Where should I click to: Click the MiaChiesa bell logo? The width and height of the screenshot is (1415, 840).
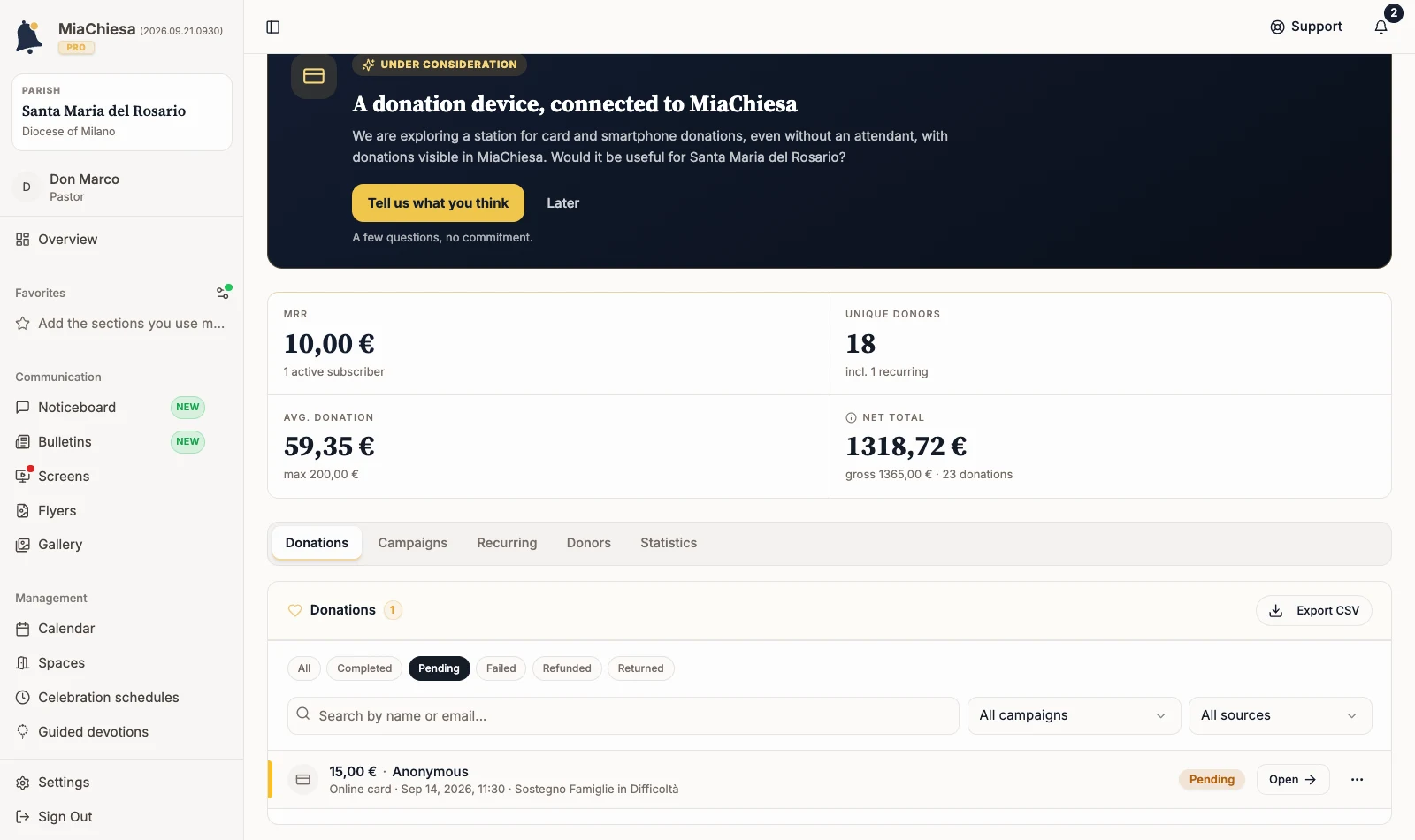pos(29,37)
